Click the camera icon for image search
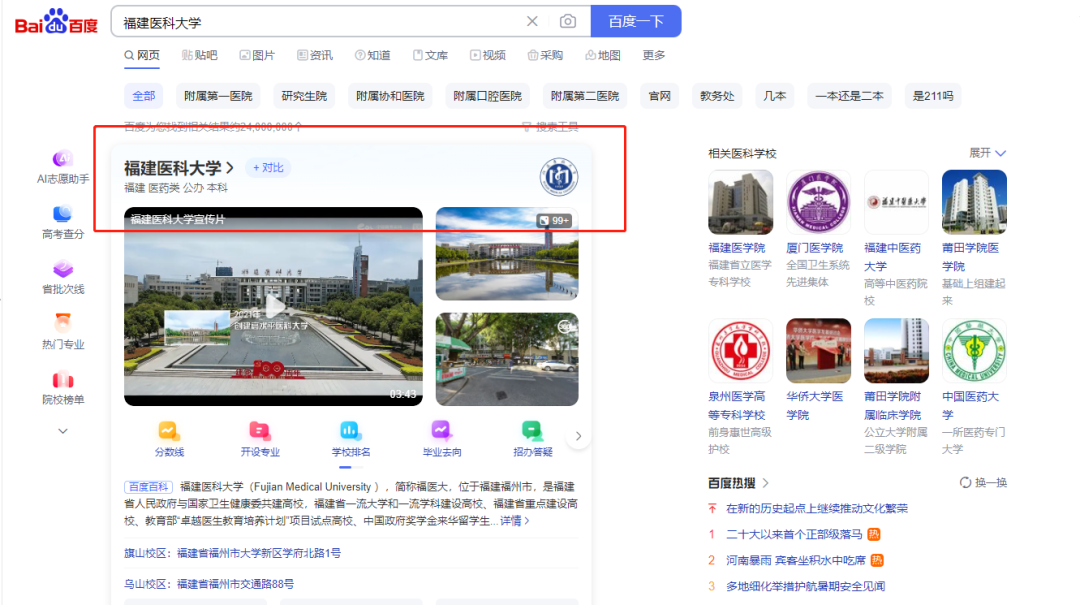 [x=568, y=20]
